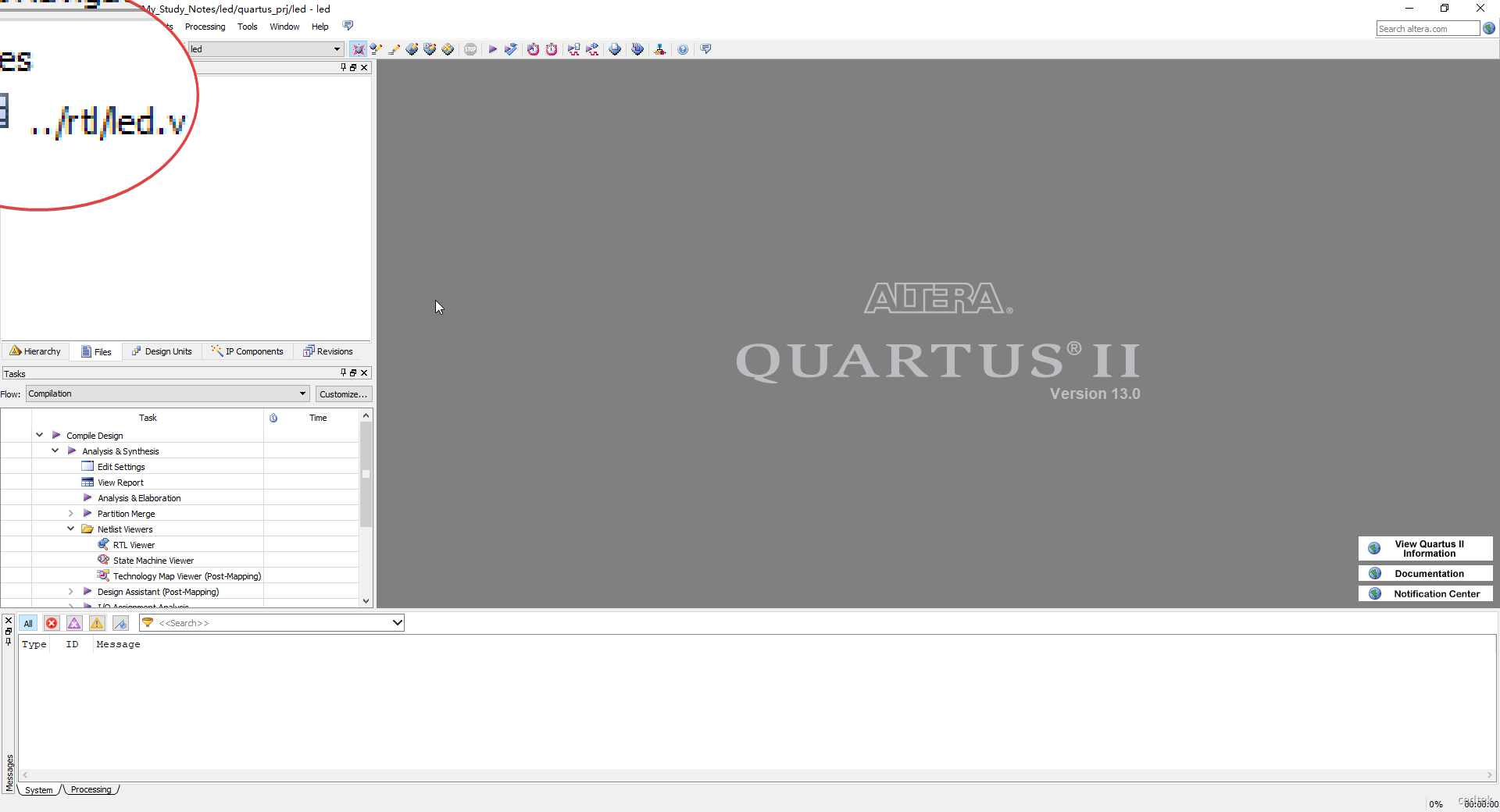
Task: Select Technology Map Viewer (Post-Mapping)
Action: [x=187, y=576]
